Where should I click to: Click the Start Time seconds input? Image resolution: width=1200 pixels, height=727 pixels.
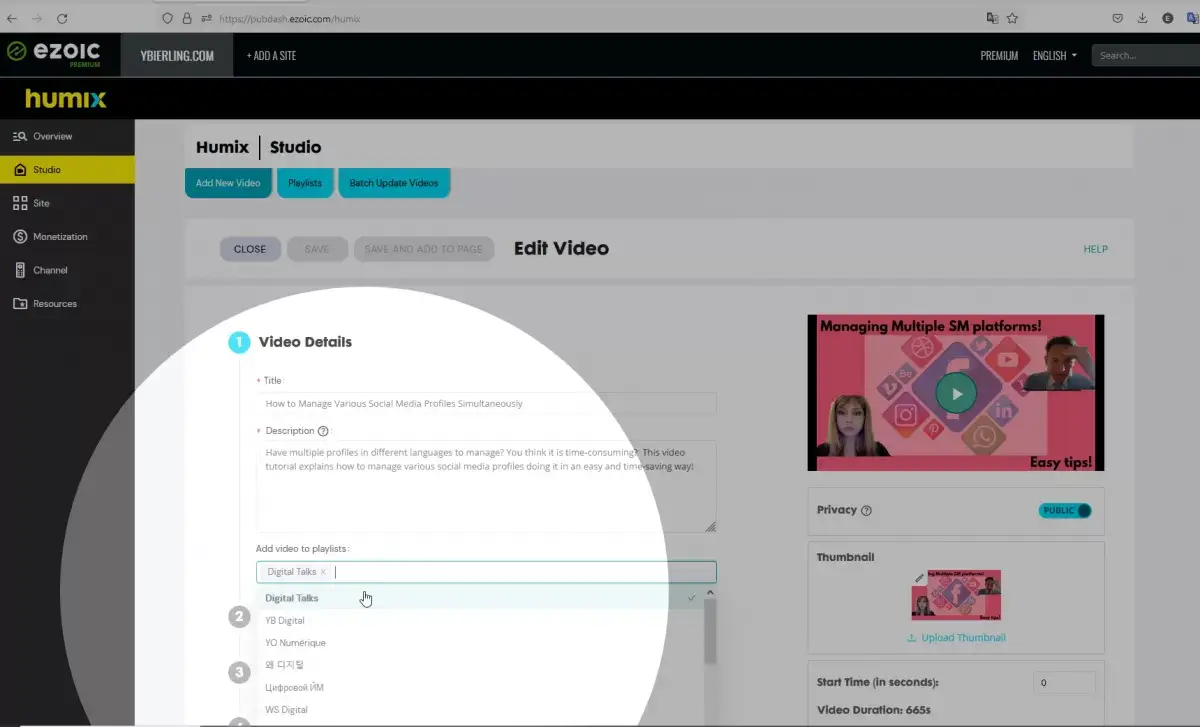tap(1064, 683)
